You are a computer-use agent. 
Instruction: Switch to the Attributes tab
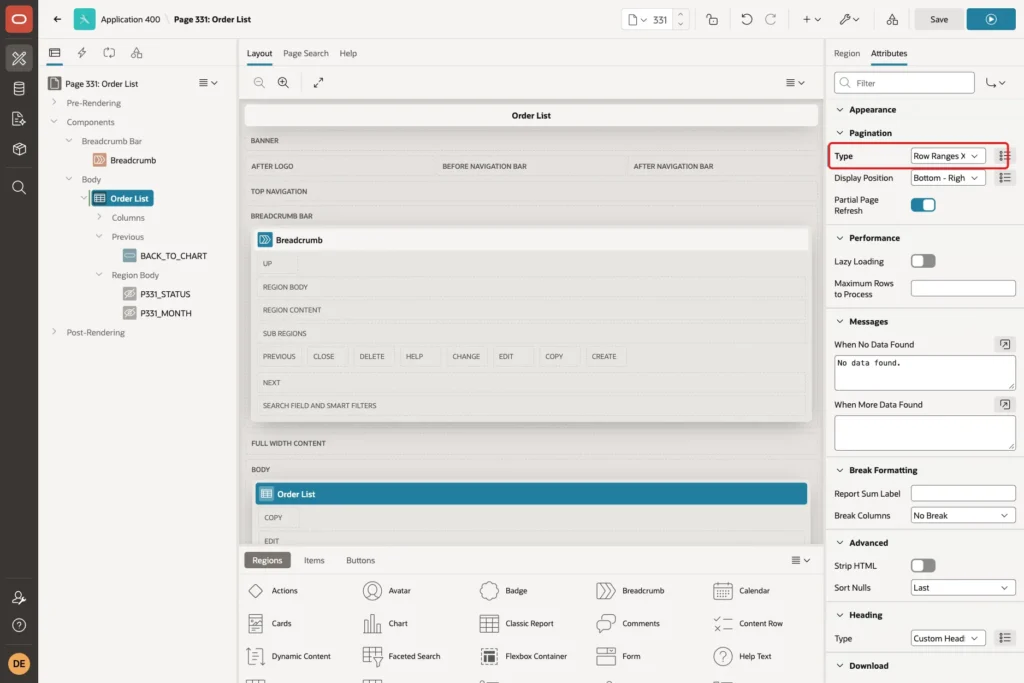point(889,54)
